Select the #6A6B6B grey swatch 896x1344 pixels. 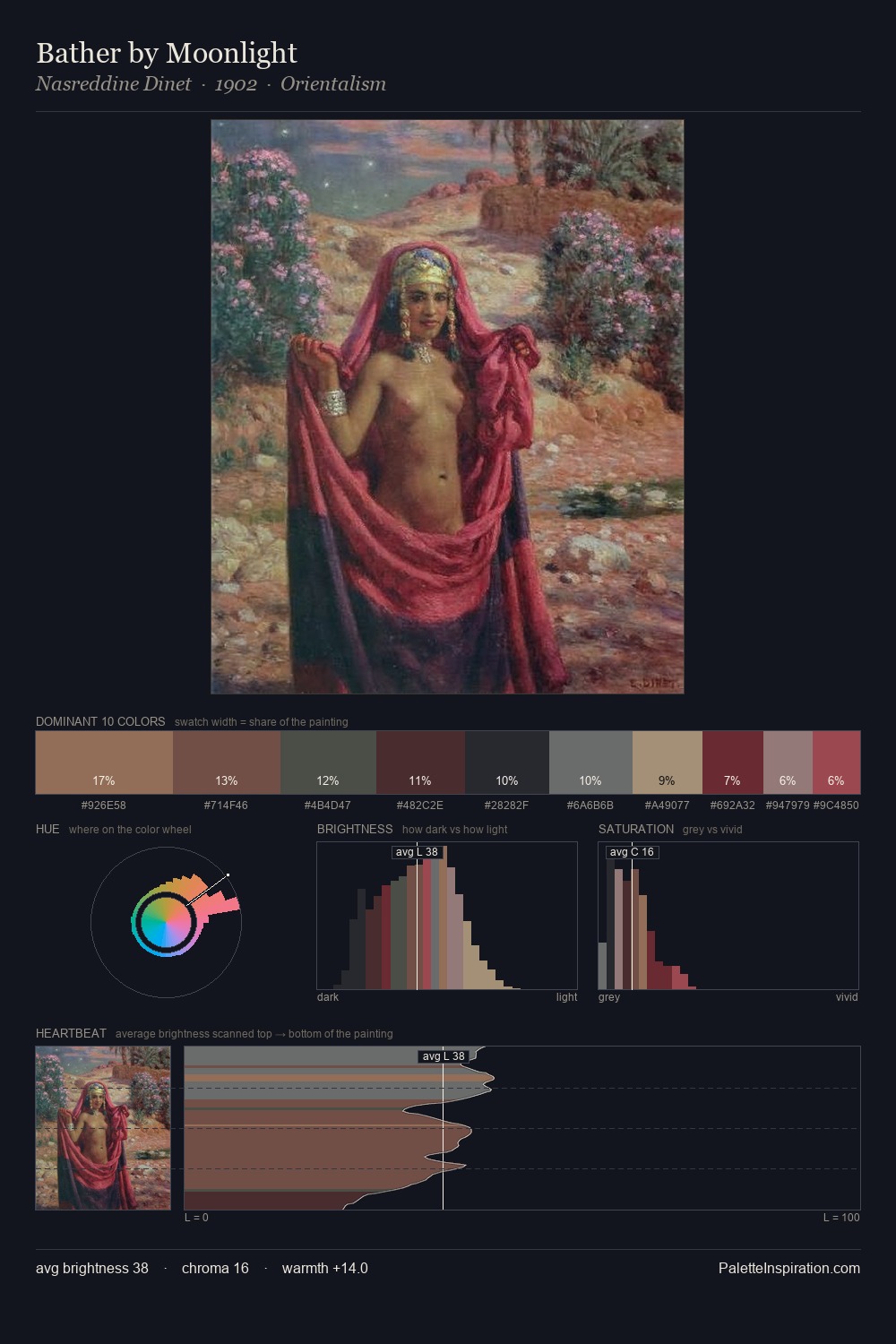(x=590, y=762)
